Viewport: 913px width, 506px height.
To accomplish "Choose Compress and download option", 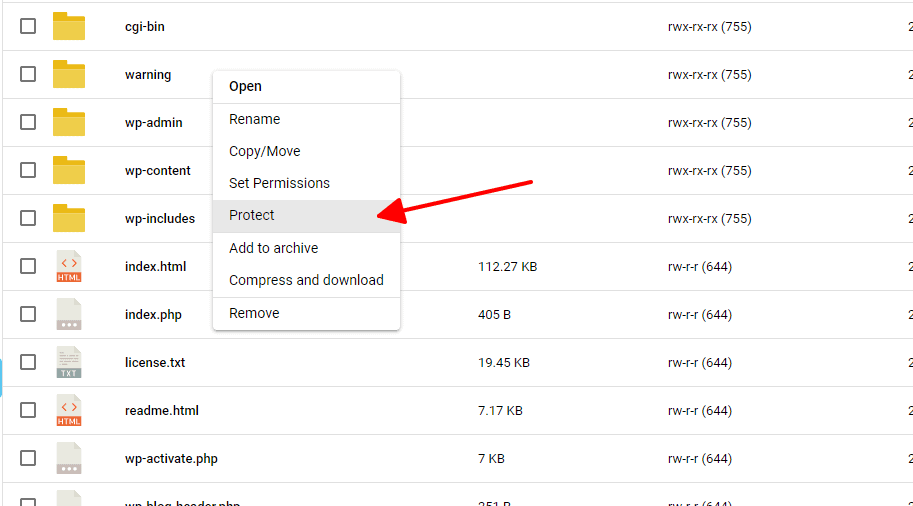I will (306, 281).
